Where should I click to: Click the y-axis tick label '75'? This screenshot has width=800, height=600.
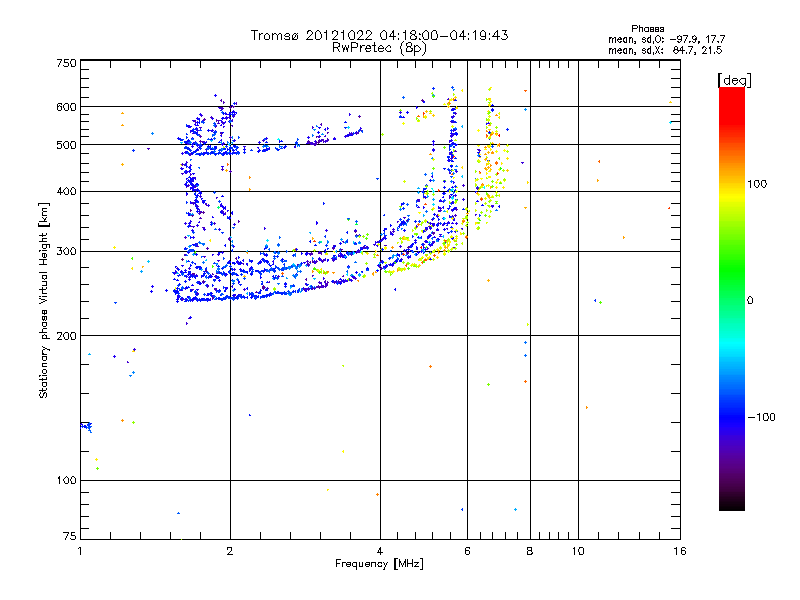click(70, 536)
